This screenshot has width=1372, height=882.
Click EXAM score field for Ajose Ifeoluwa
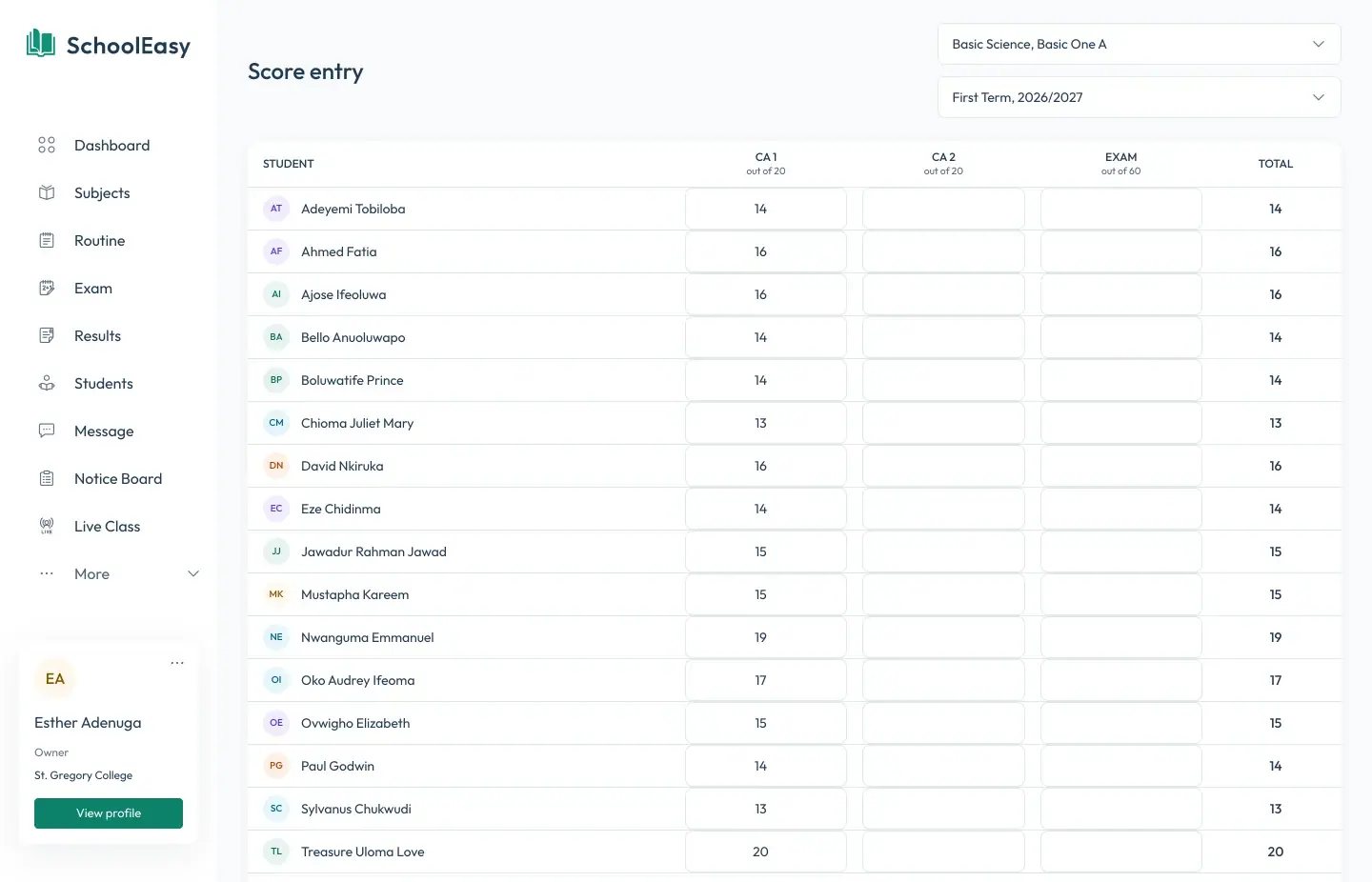[1121, 294]
